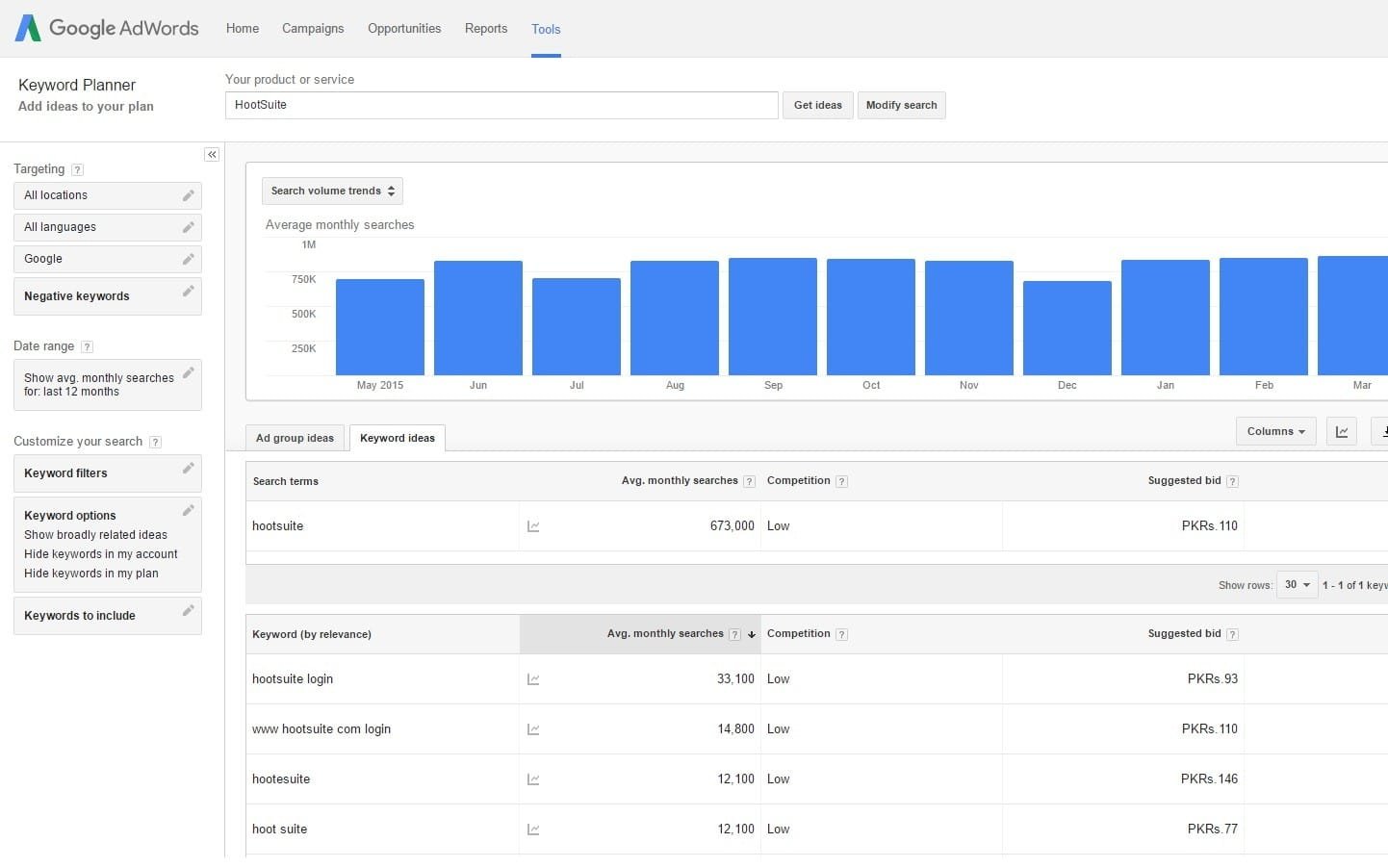This screenshot has width=1388, height=868.
Task: Open All locations targeting setting
Action: (108, 195)
